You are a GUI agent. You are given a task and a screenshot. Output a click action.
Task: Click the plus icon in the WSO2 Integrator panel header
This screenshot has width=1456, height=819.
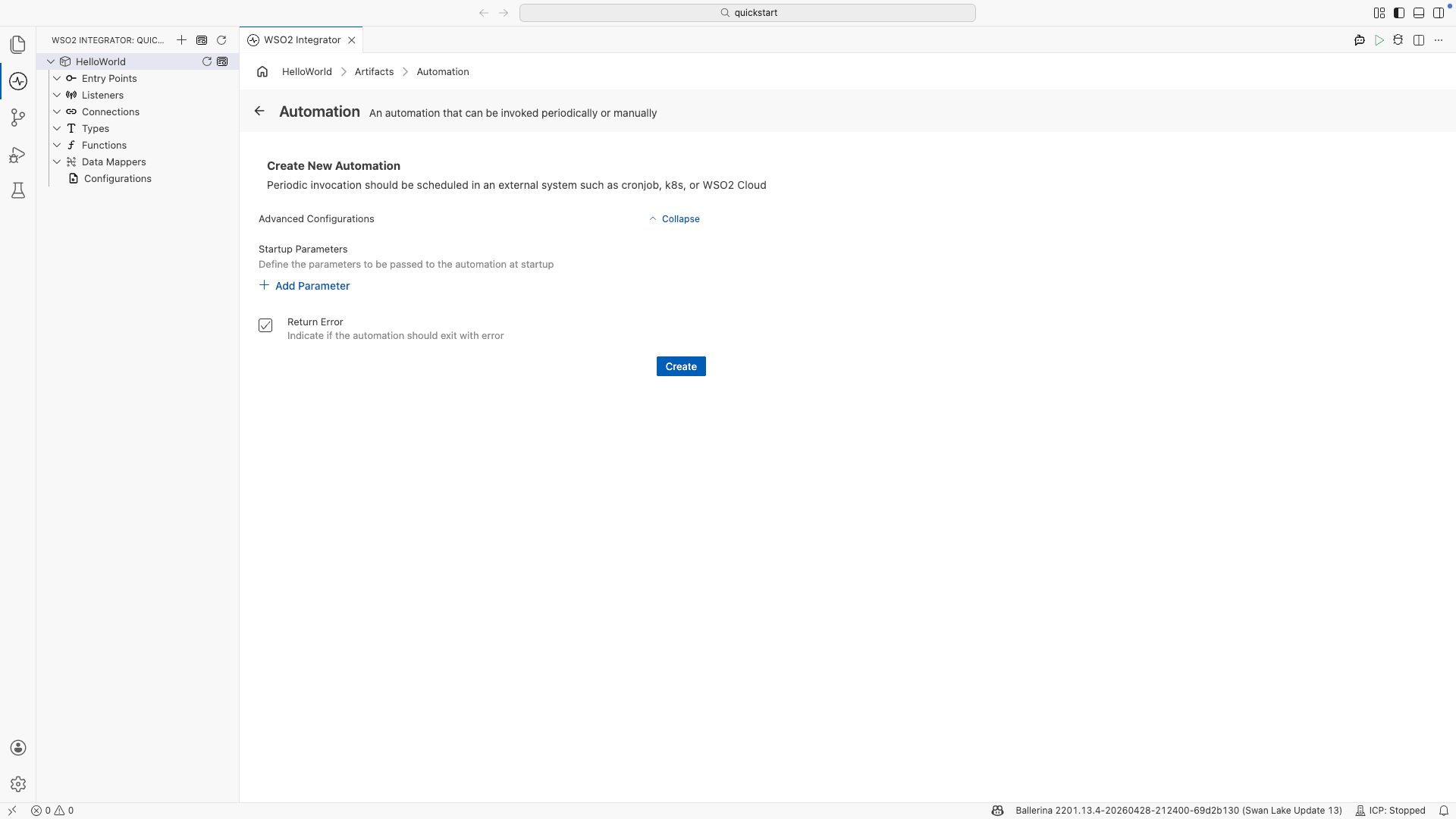(x=181, y=40)
